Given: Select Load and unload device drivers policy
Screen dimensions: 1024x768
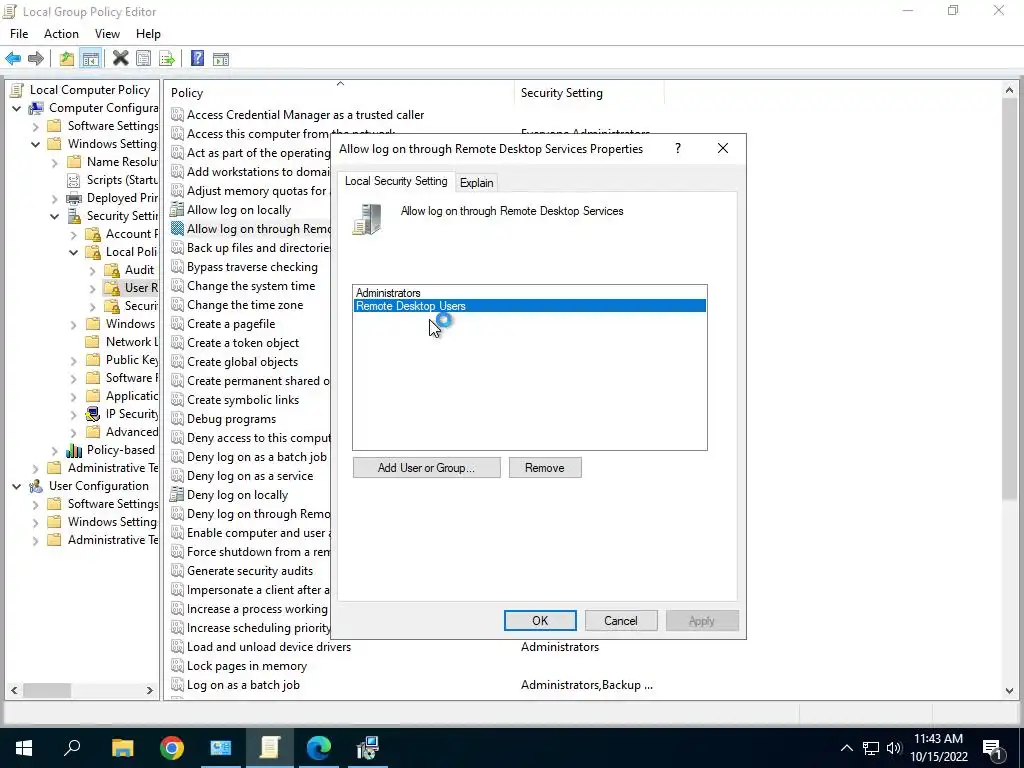Looking at the screenshot, I should click(x=268, y=647).
